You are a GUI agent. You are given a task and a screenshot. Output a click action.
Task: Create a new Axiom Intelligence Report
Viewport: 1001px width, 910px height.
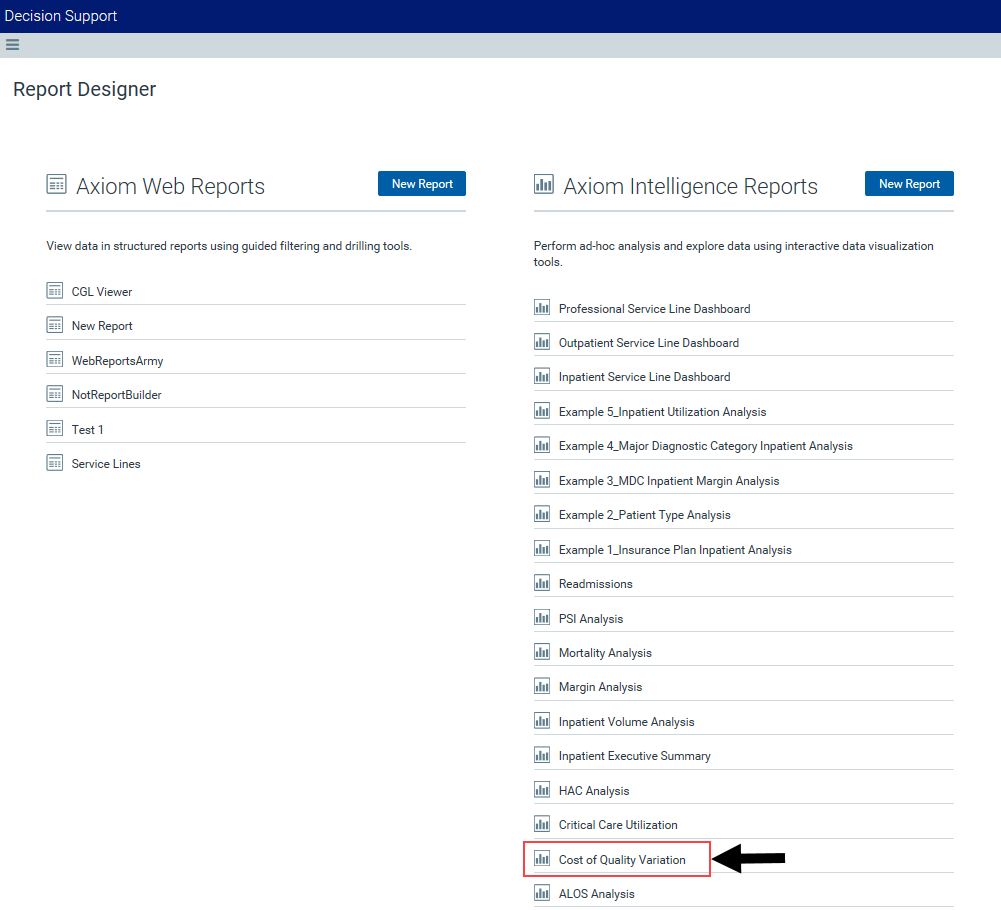pyautogui.click(x=909, y=184)
